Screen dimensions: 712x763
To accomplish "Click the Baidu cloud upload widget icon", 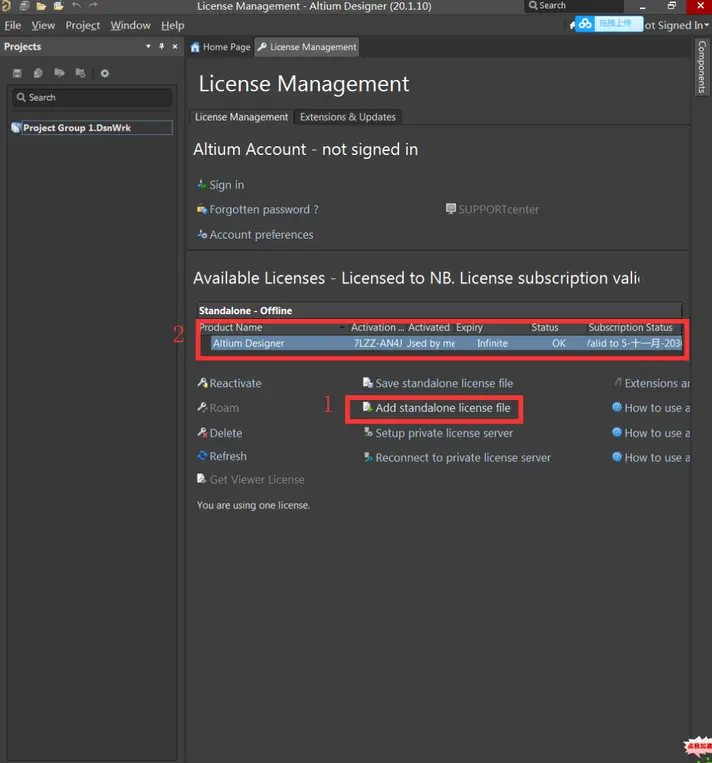I will coord(585,24).
